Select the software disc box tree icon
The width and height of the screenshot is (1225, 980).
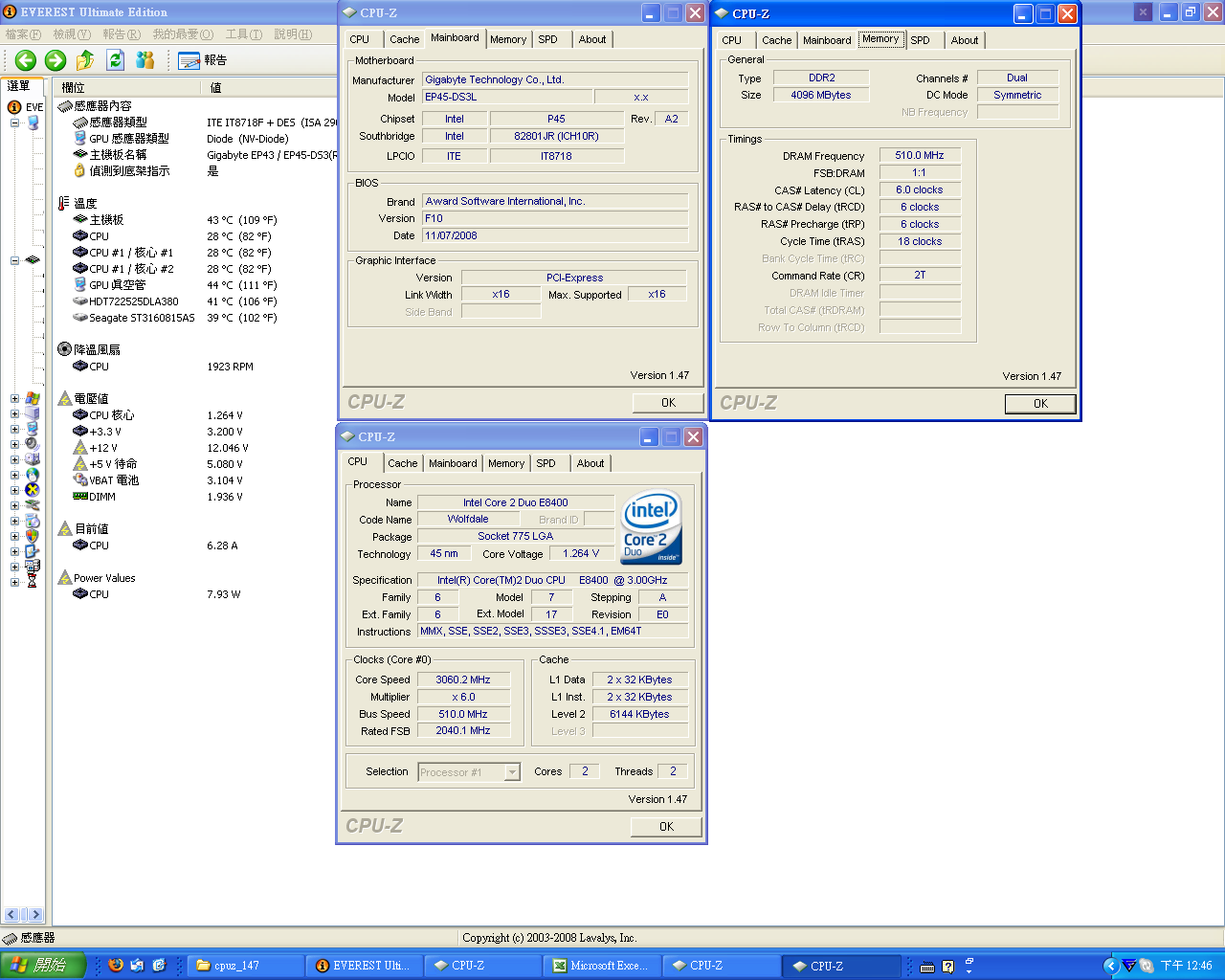click(x=33, y=521)
